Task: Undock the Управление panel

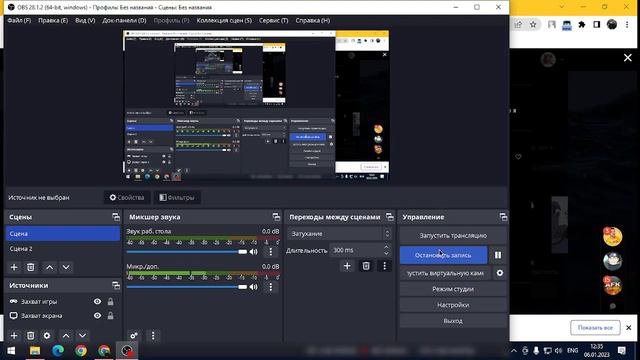Action: point(503,217)
